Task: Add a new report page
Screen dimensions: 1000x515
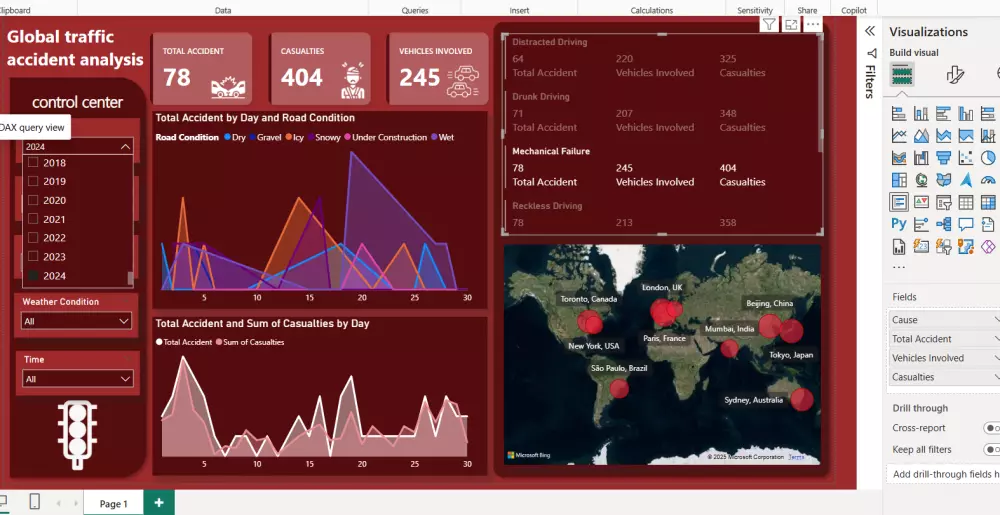Action: (x=159, y=503)
